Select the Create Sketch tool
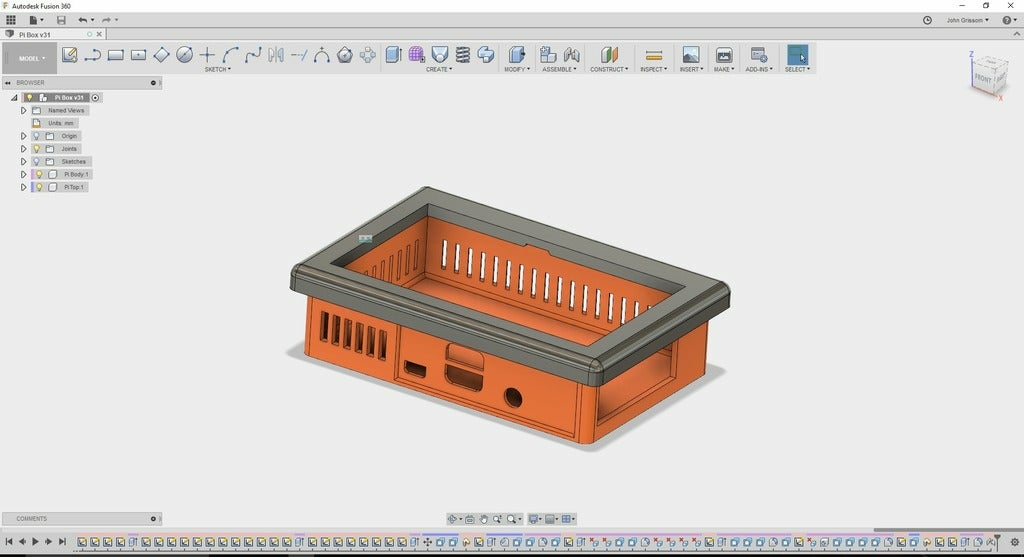The width and height of the screenshot is (1024, 557). coord(69,55)
